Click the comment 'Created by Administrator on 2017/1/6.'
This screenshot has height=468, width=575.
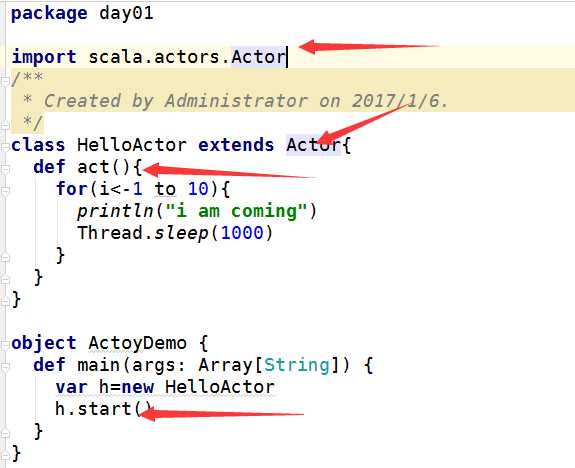click(x=246, y=101)
